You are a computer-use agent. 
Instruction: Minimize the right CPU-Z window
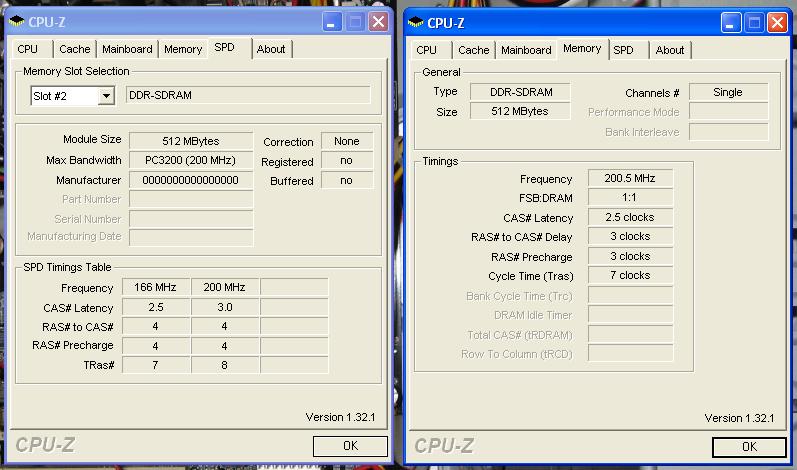tap(730, 23)
